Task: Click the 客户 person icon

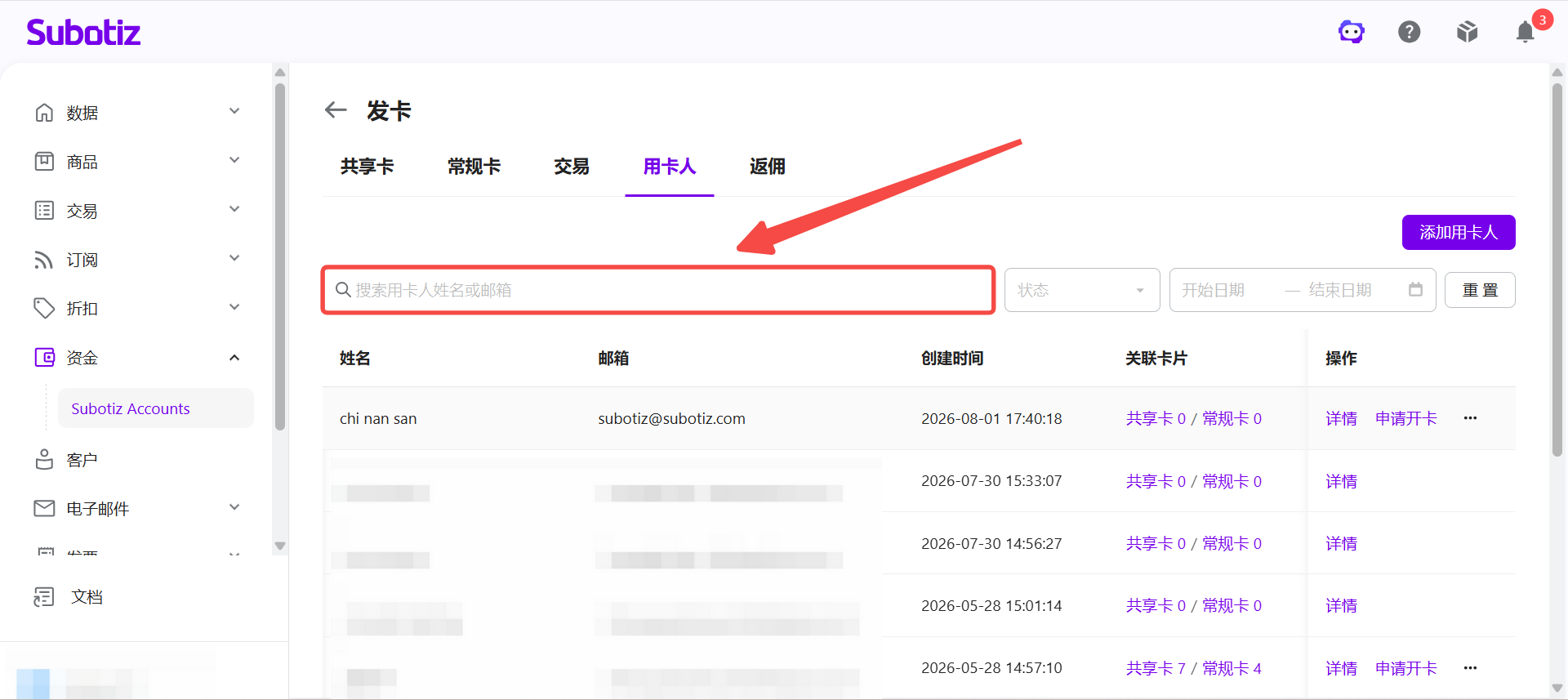Action: (x=44, y=460)
